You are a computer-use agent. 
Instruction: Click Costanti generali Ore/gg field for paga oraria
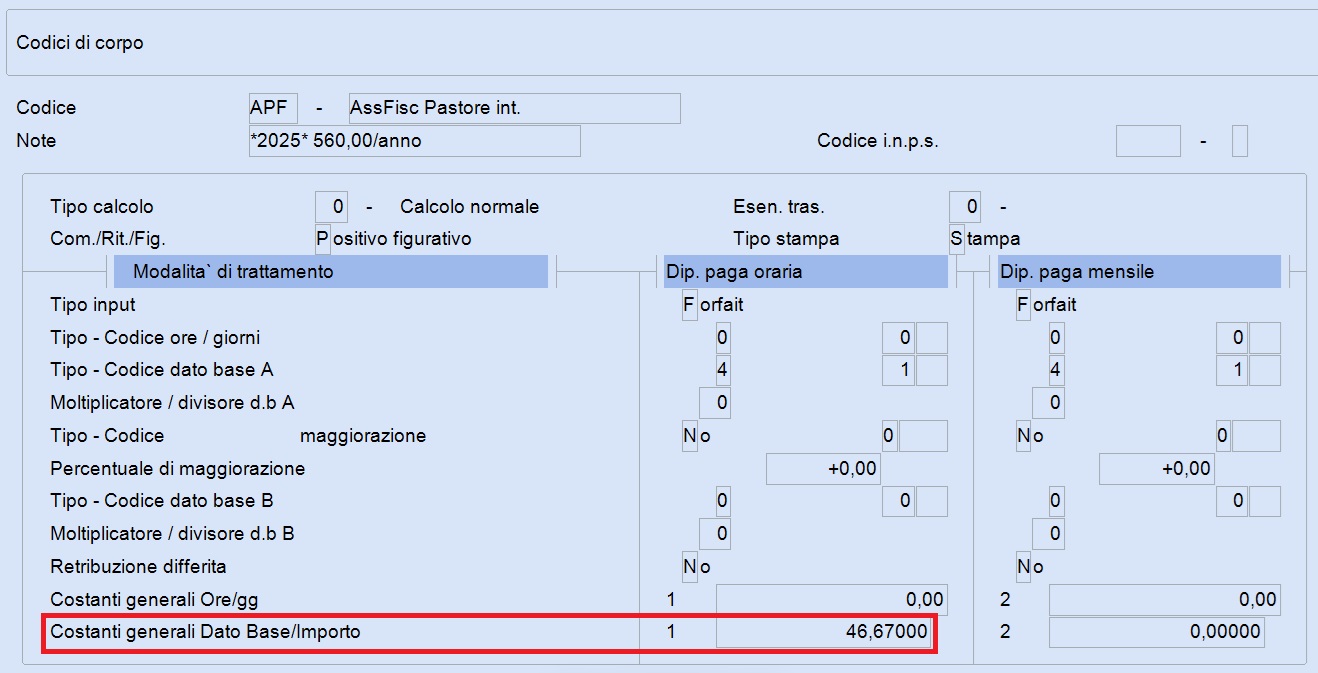click(x=831, y=600)
